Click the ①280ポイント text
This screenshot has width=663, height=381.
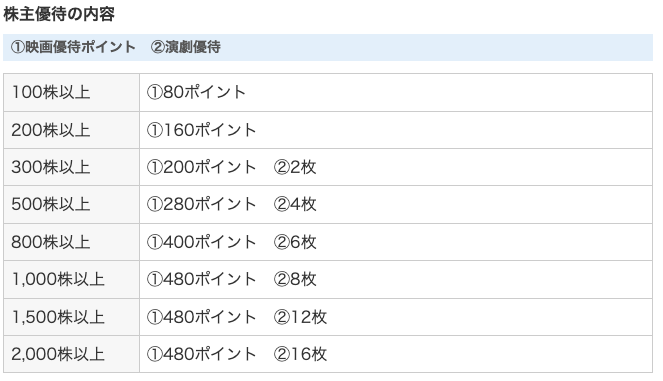pyautogui.click(x=201, y=204)
